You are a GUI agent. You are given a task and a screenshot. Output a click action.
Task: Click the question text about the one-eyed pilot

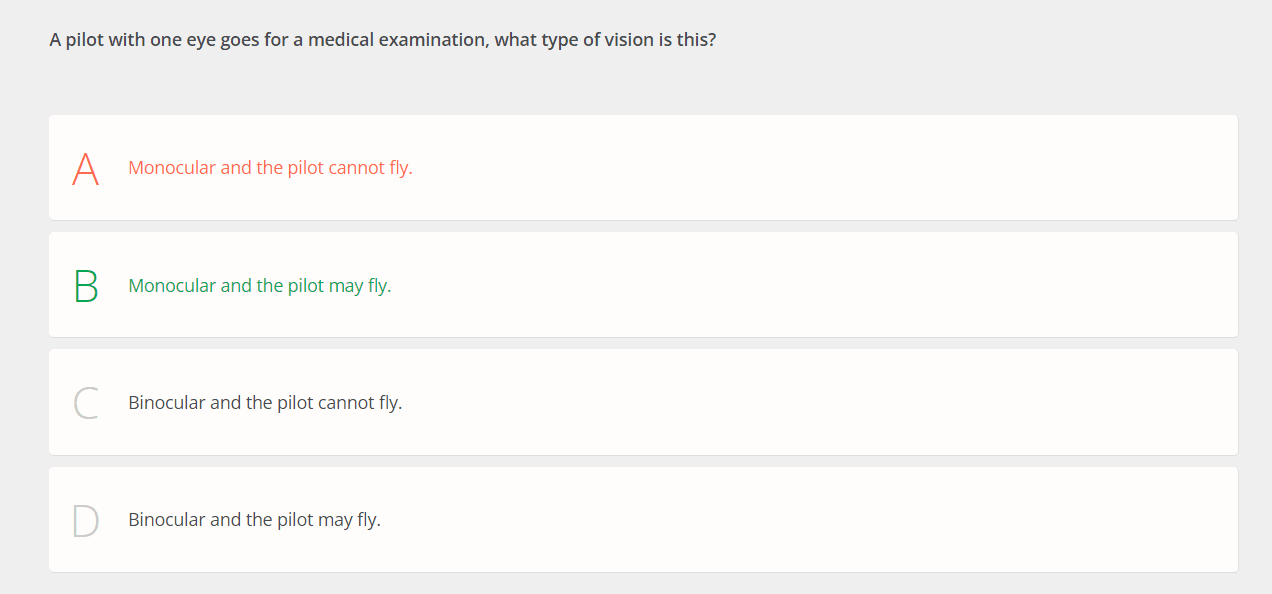[x=382, y=41]
